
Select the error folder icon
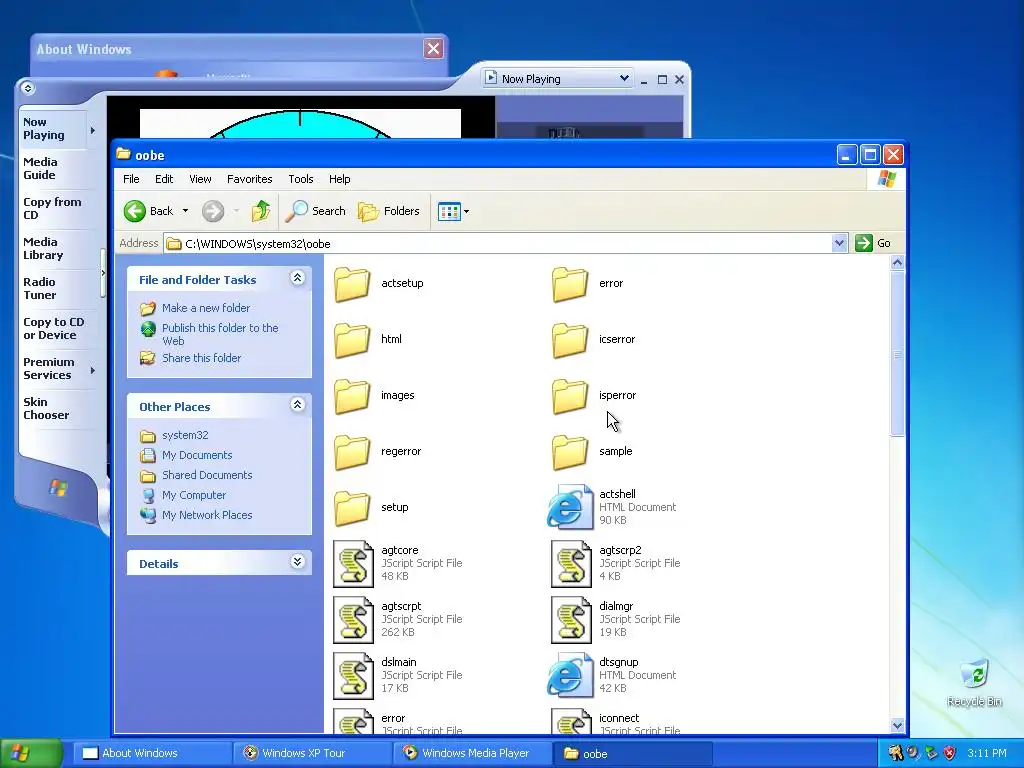click(570, 284)
